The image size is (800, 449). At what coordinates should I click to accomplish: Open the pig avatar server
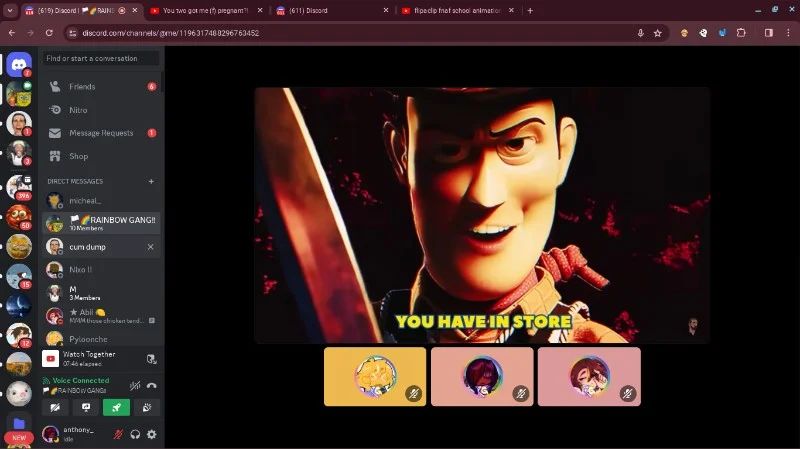pyautogui.click(x=19, y=393)
